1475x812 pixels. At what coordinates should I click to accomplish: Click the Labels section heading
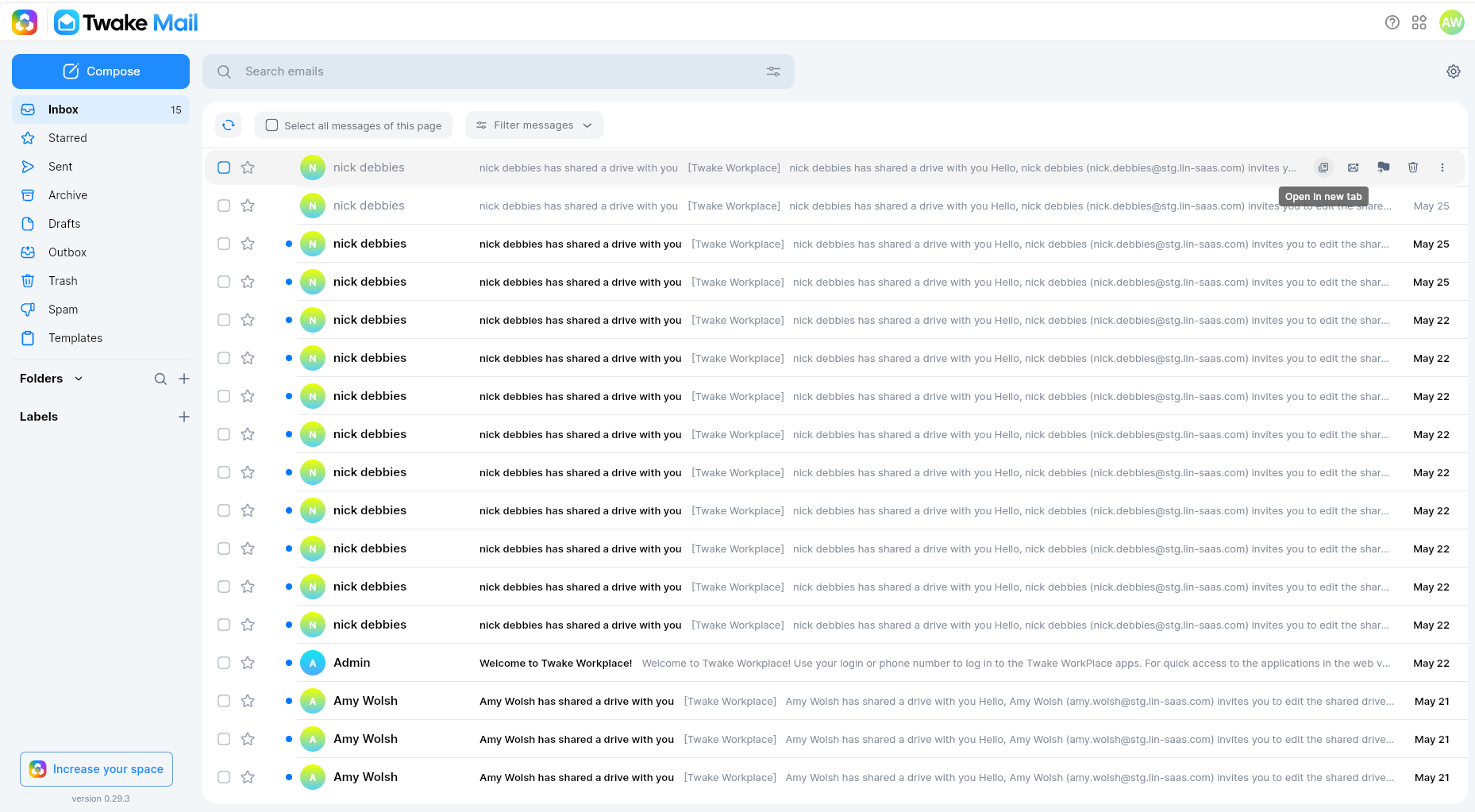pyautogui.click(x=39, y=417)
